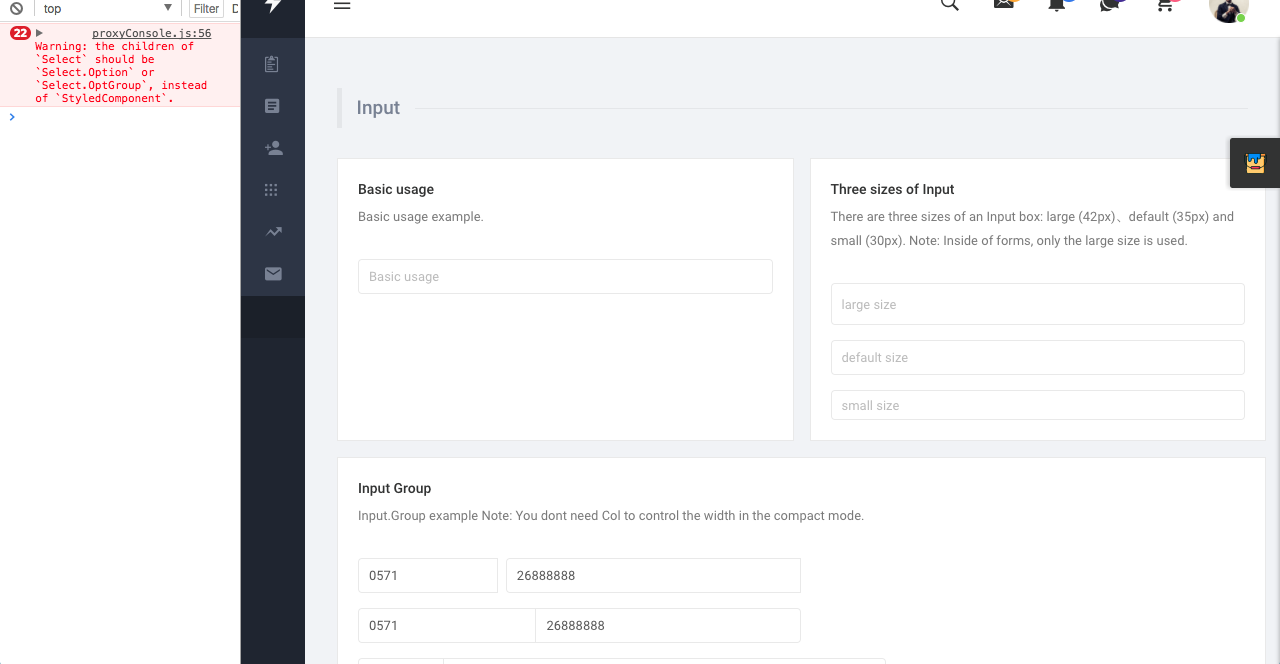Open the shopping cart icon
1280x664 pixels.
pos(1165,4)
